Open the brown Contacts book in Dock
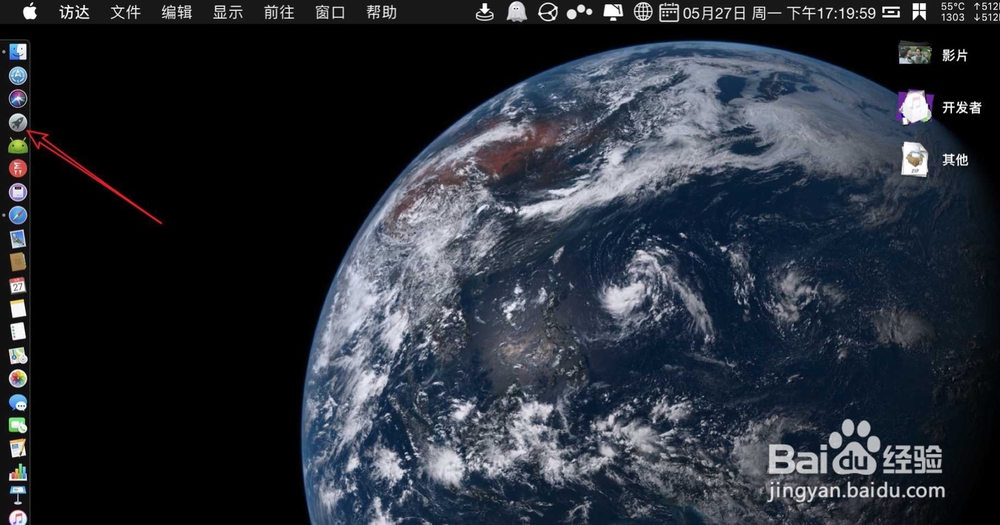Viewport: 1000px width, 525px height. click(18, 262)
